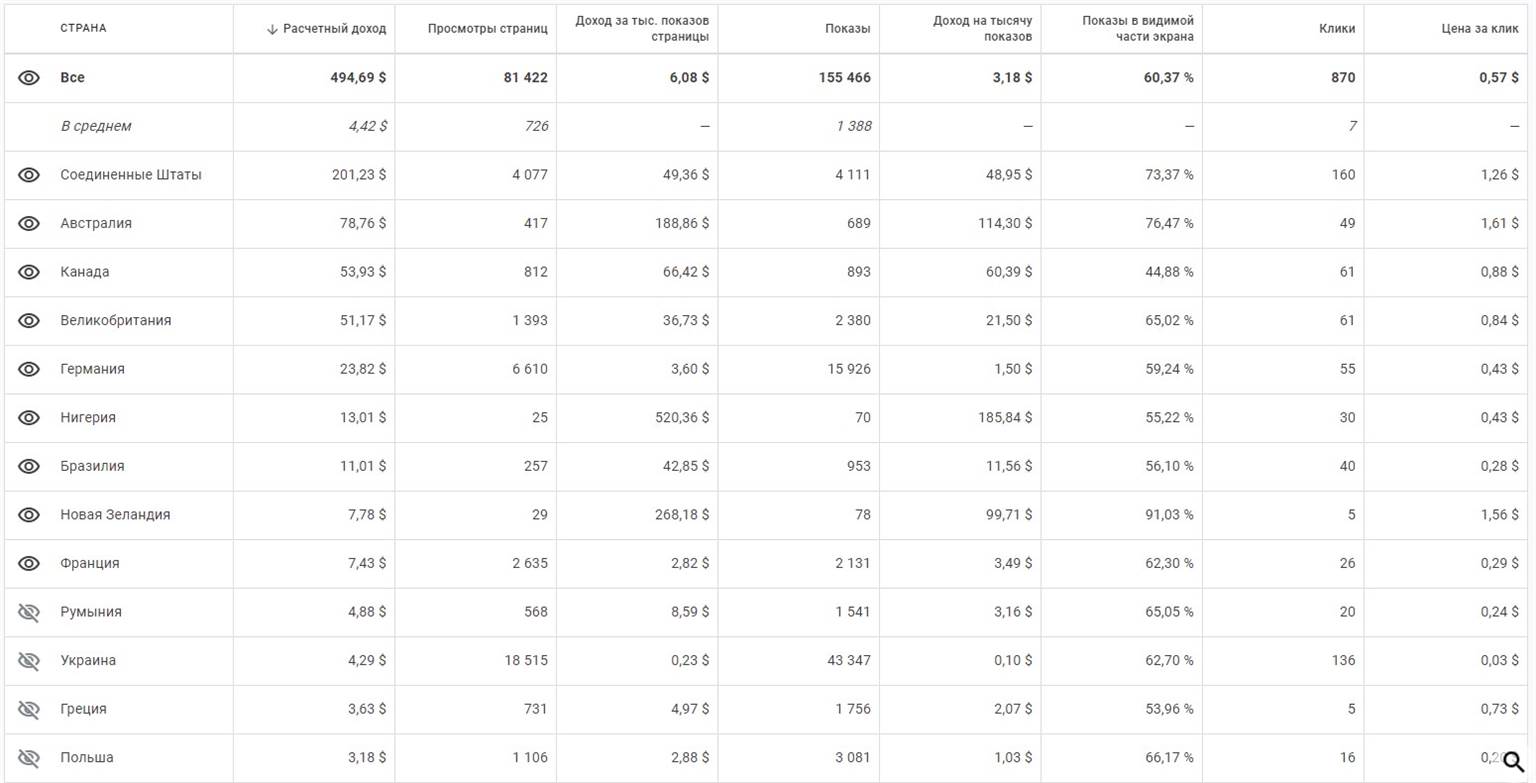Image resolution: width=1536 pixels, height=783 pixels.
Task: Click the Показы column header
Action: (x=847, y=29)
